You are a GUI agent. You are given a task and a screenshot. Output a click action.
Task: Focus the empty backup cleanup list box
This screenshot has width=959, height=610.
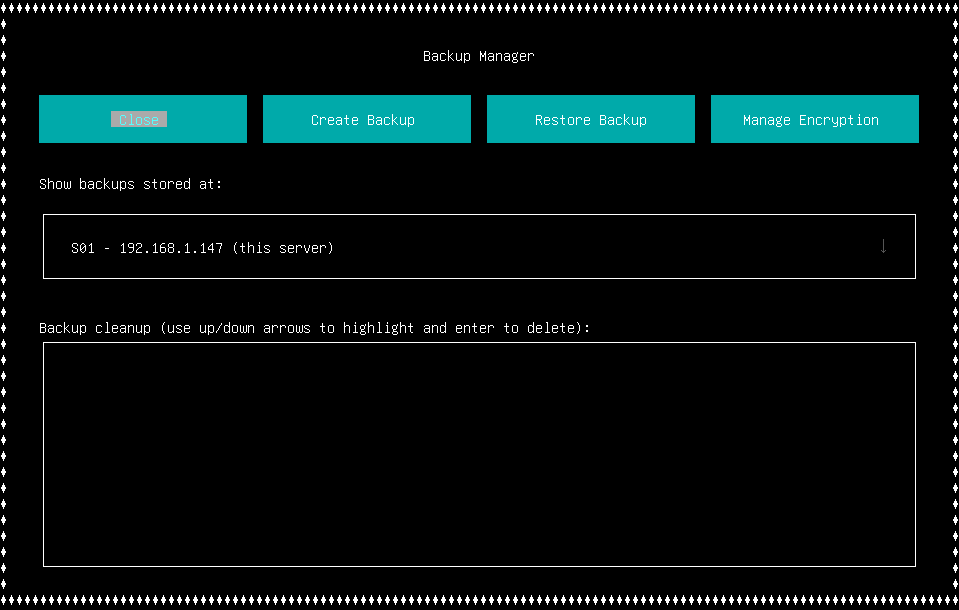tap(479, 454)
